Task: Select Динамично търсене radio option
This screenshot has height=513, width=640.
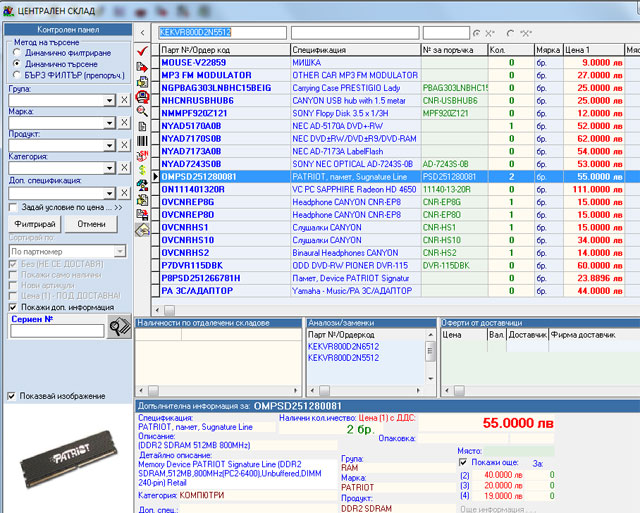Action: point(16,64)
